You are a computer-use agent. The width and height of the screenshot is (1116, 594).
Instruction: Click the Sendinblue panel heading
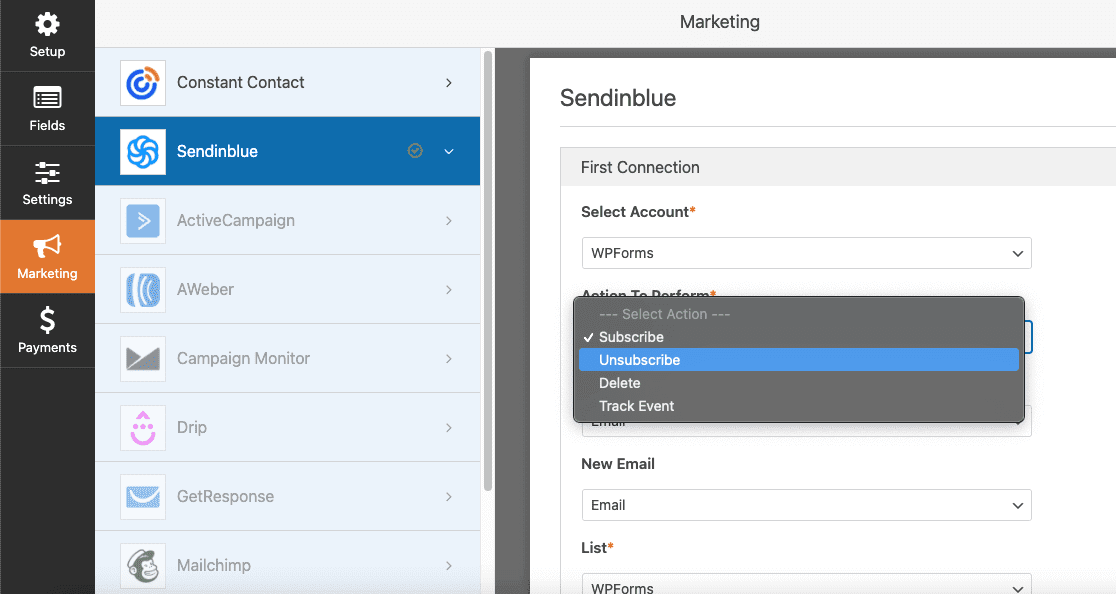click(618, 97)
